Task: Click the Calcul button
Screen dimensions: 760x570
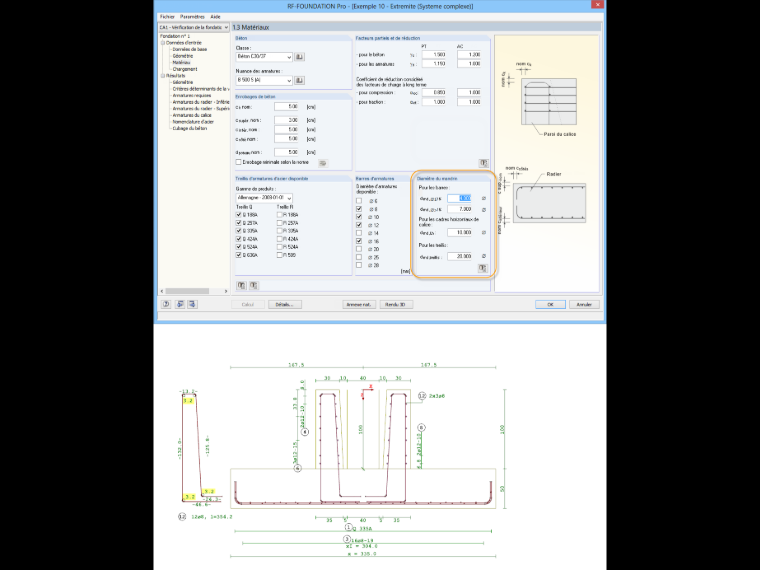Action: 248,304
